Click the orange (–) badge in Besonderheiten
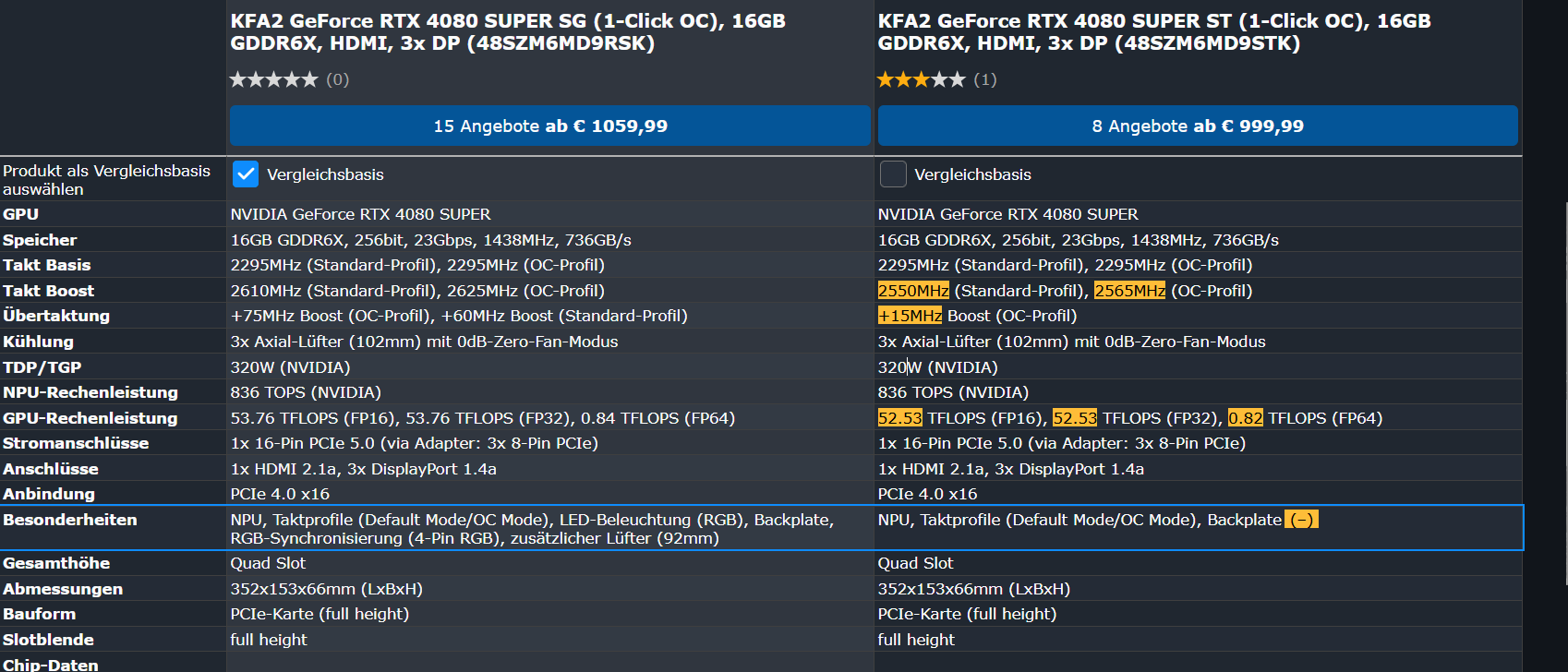Screen dimensions: 1568x672 (x=1302, y=520)
